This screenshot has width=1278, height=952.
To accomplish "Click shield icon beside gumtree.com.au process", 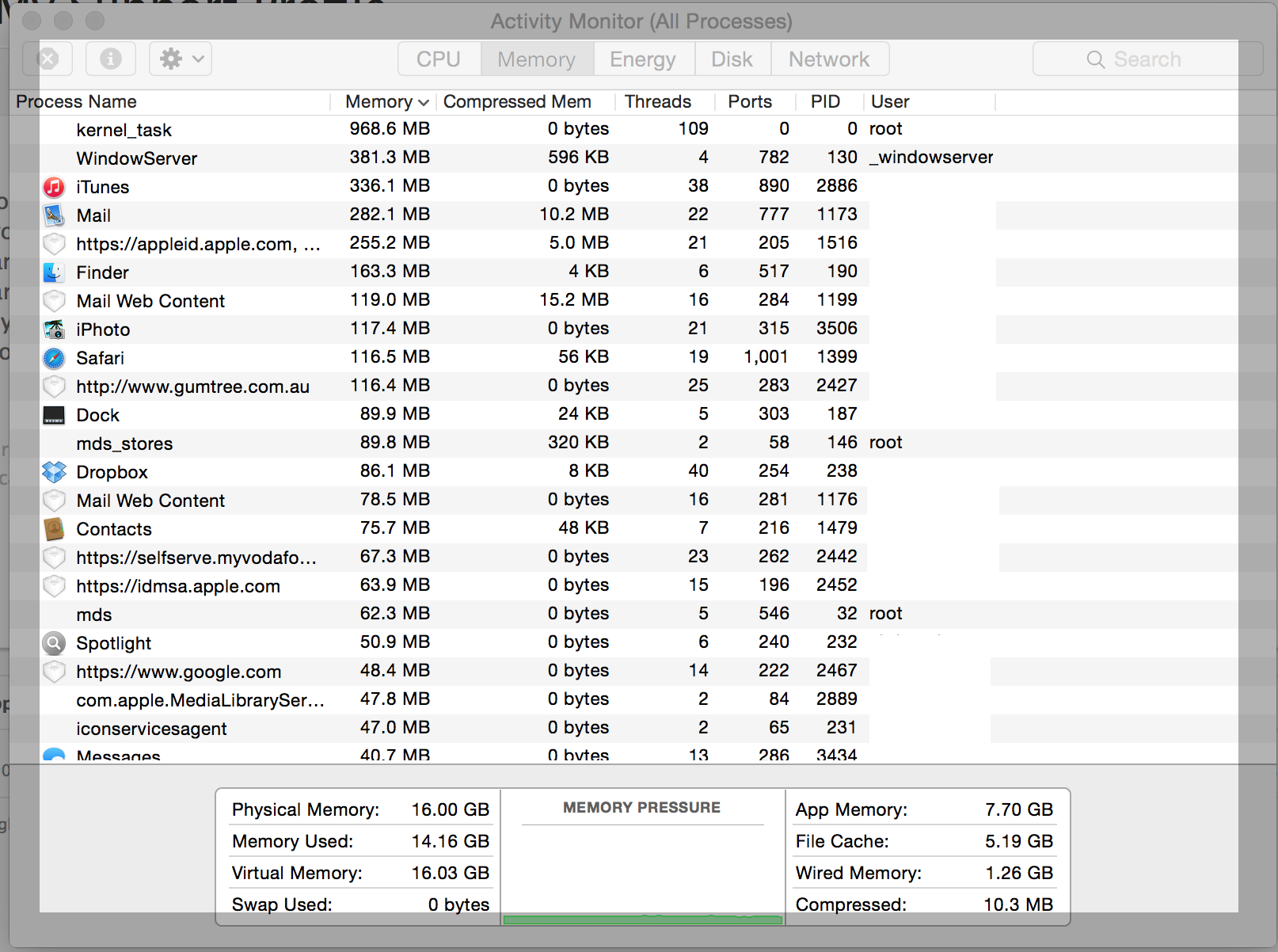I will pos(54,387).
